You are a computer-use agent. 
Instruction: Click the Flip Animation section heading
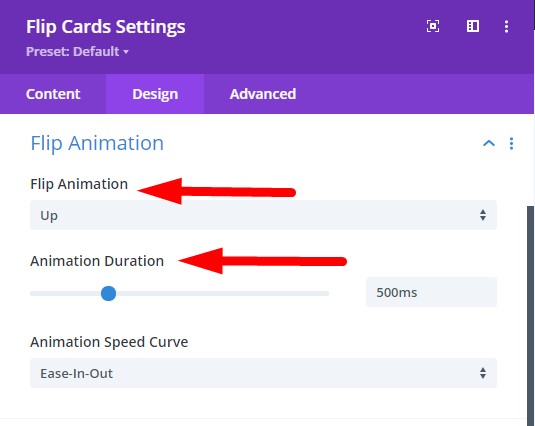[97, 143]
